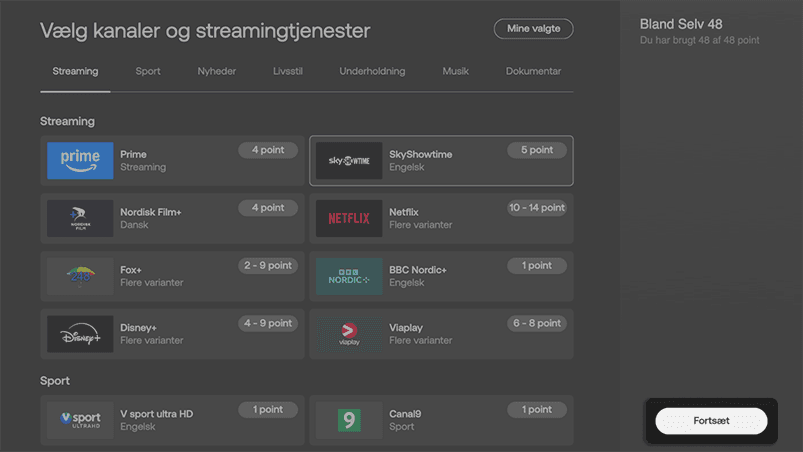Click the Viaplay 6 - 8 point badge

click(x=537, y=324)
